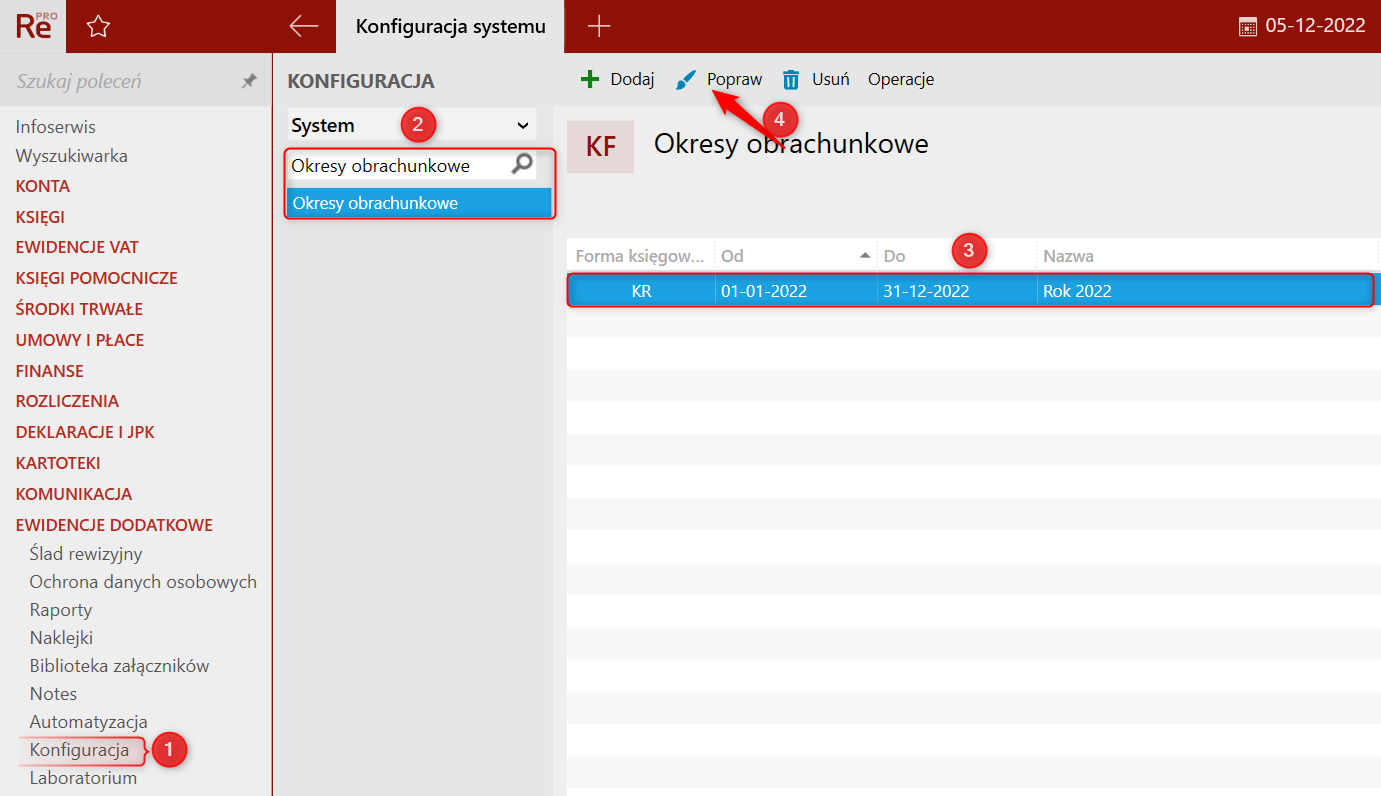Open favorites with the star icon

(98, 27)
